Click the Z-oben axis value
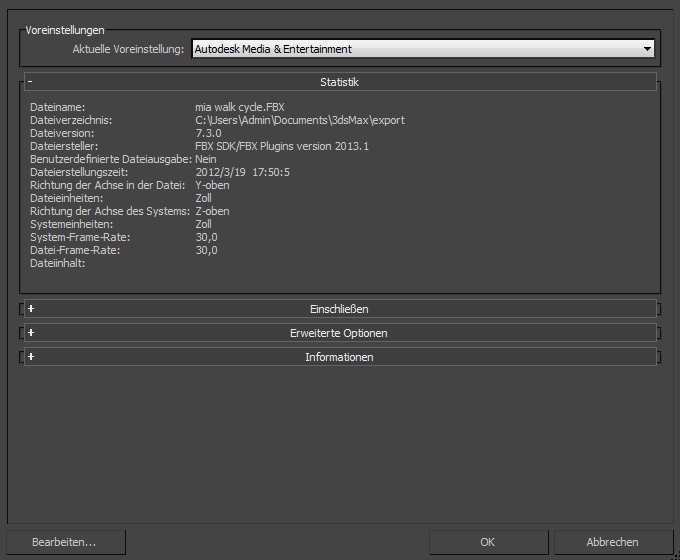The height and width of the screenshot is (560, 680). pyautogui.click(x=212, y=211)
